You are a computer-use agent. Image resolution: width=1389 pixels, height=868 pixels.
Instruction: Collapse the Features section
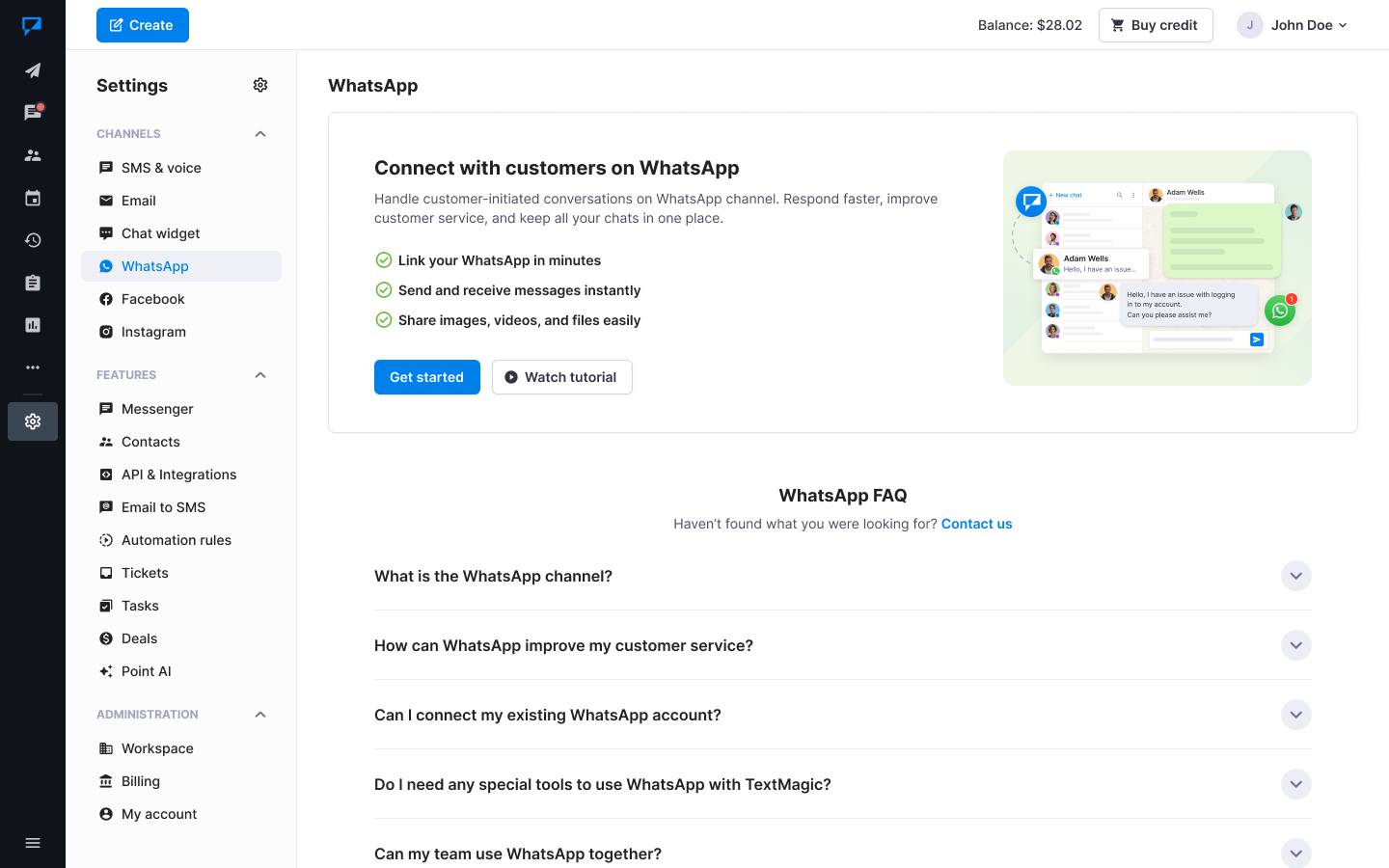[260, 375]
